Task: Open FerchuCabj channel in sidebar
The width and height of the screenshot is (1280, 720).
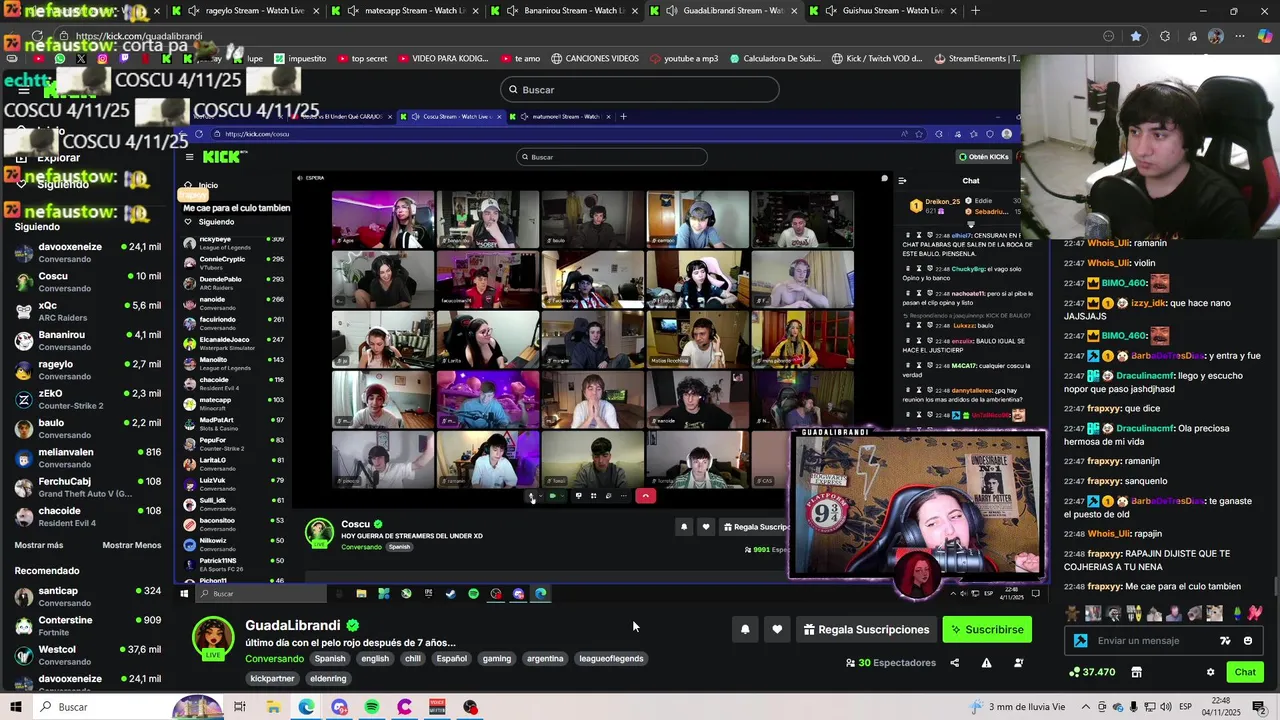Action: tap(88, 487)
